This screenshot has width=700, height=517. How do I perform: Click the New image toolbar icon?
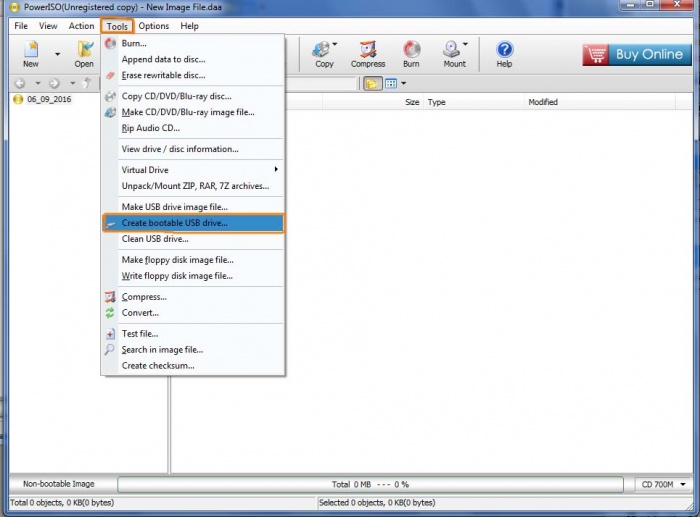tap(31, 53)
